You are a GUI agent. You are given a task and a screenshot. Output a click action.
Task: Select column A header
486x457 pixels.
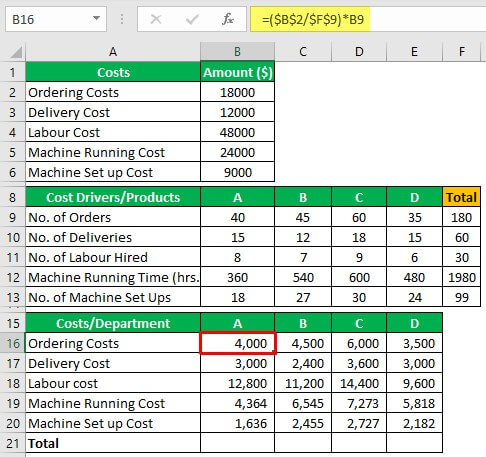click(113, 52)
